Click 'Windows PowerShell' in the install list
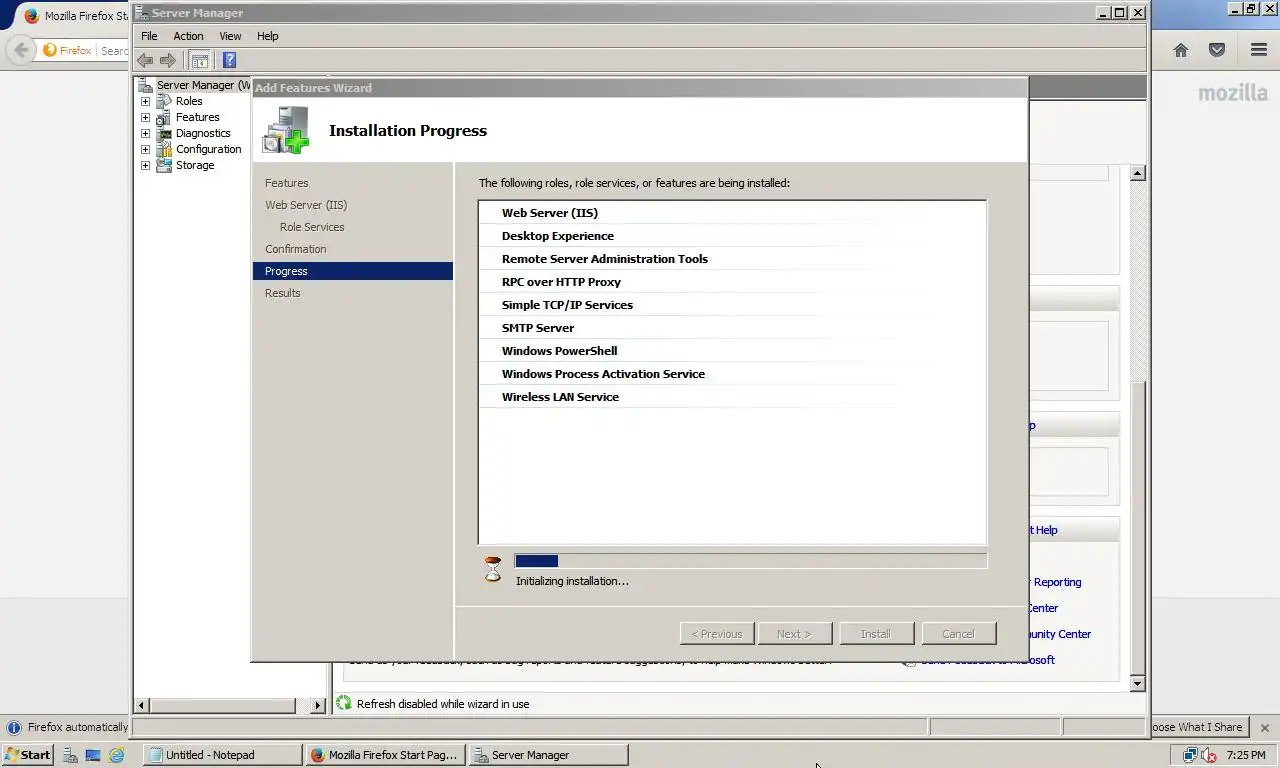The height and width of the screenshot is (768, 1280). pos(559,351)
